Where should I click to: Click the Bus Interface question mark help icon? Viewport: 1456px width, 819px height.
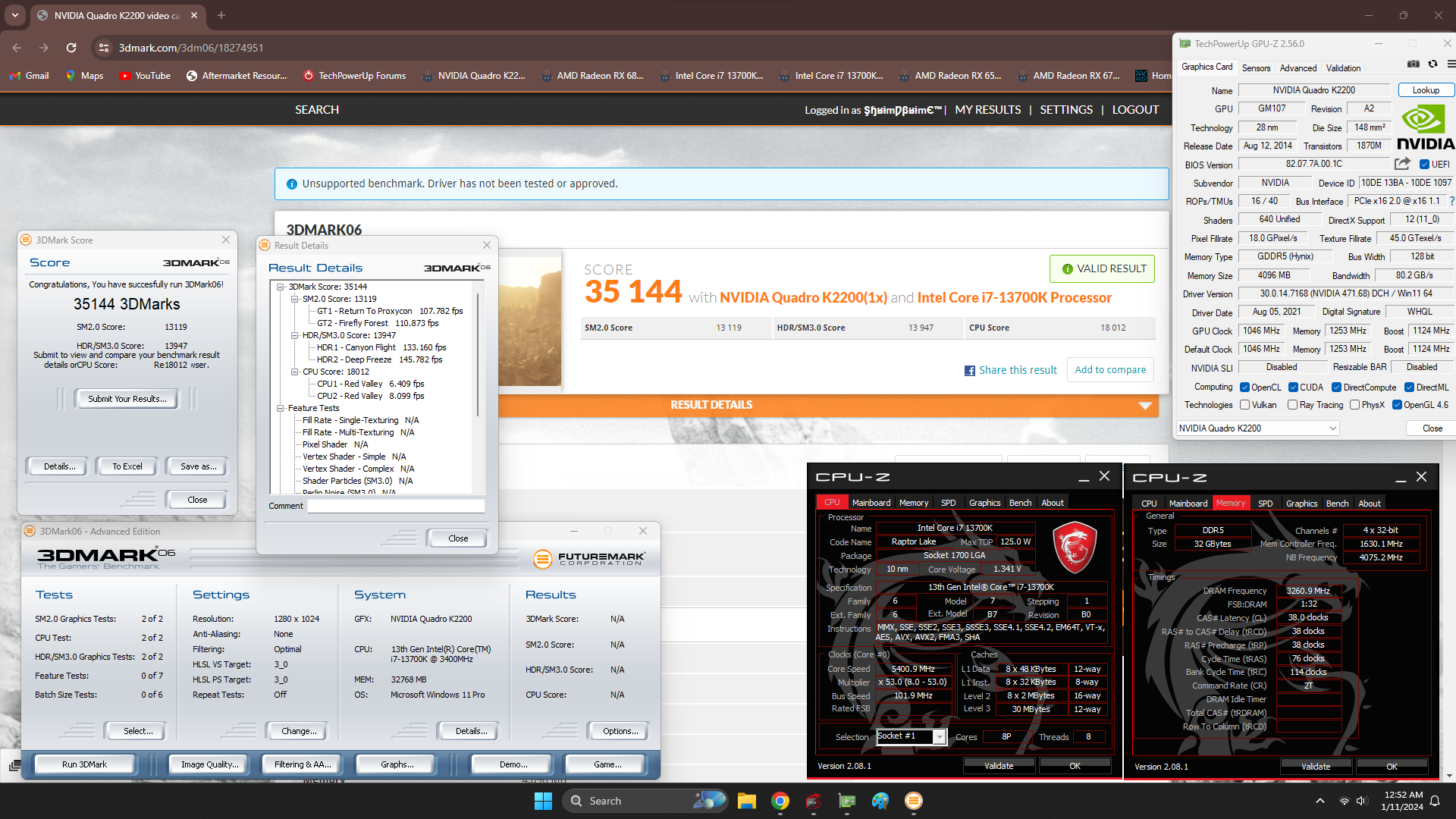pos(1451,201)
